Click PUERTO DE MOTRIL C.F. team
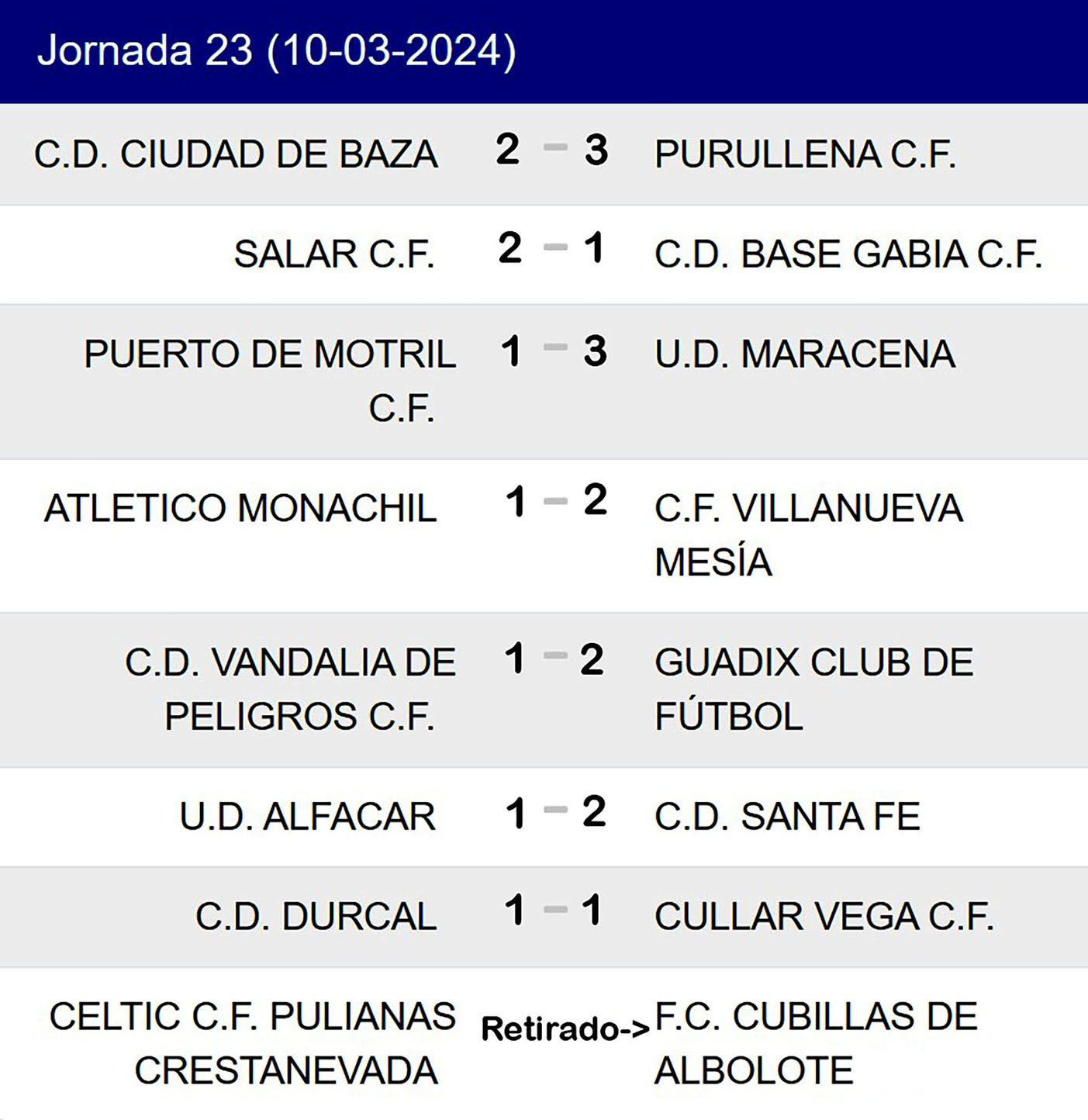This screenshot has height=1120, width=1088. coord(270,380)
